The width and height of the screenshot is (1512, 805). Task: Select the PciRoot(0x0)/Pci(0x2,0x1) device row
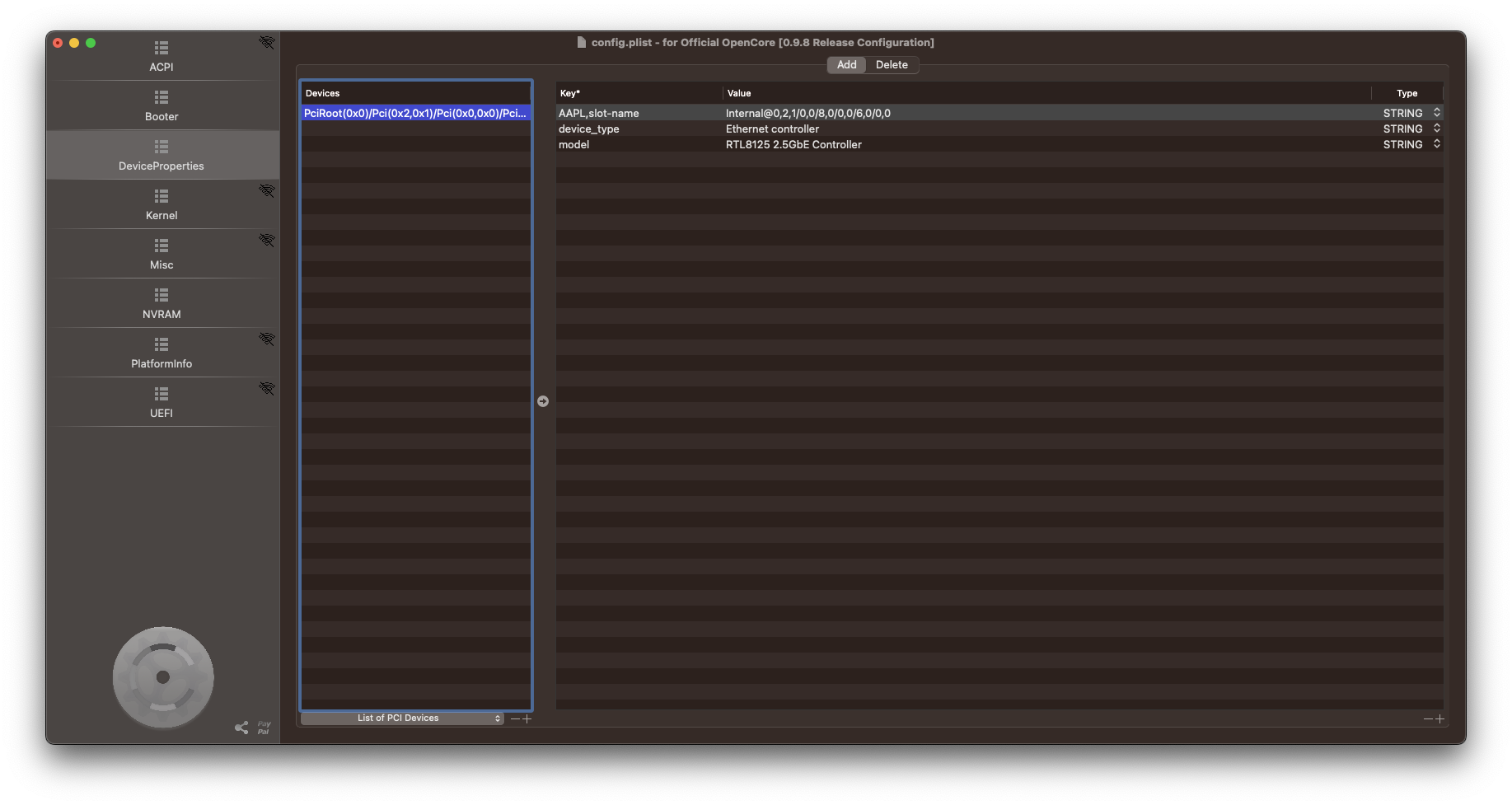pyautogui.click(x=416, y=113)
